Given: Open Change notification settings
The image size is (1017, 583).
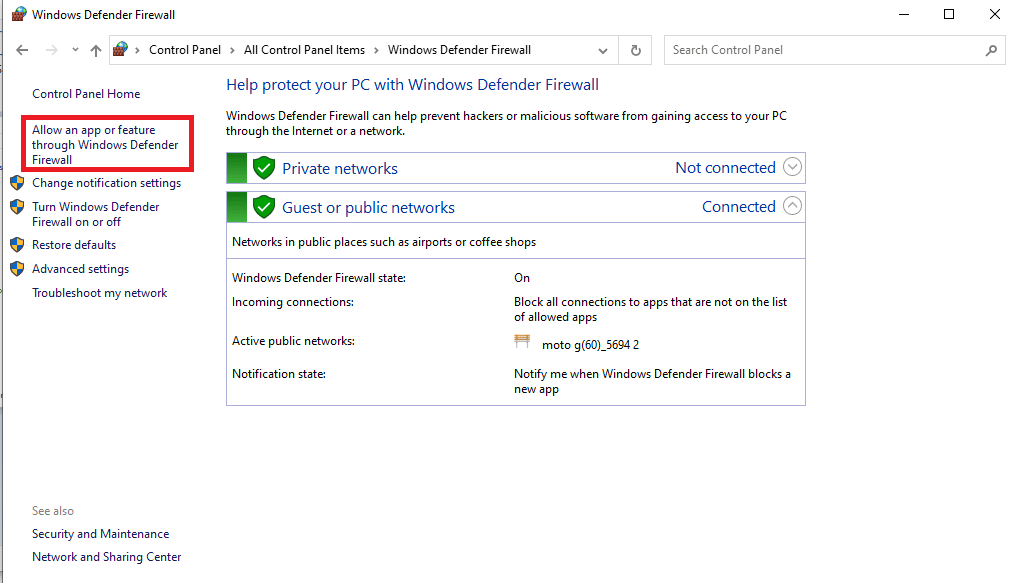Looking at the screenshot, I should click(106, 183).
